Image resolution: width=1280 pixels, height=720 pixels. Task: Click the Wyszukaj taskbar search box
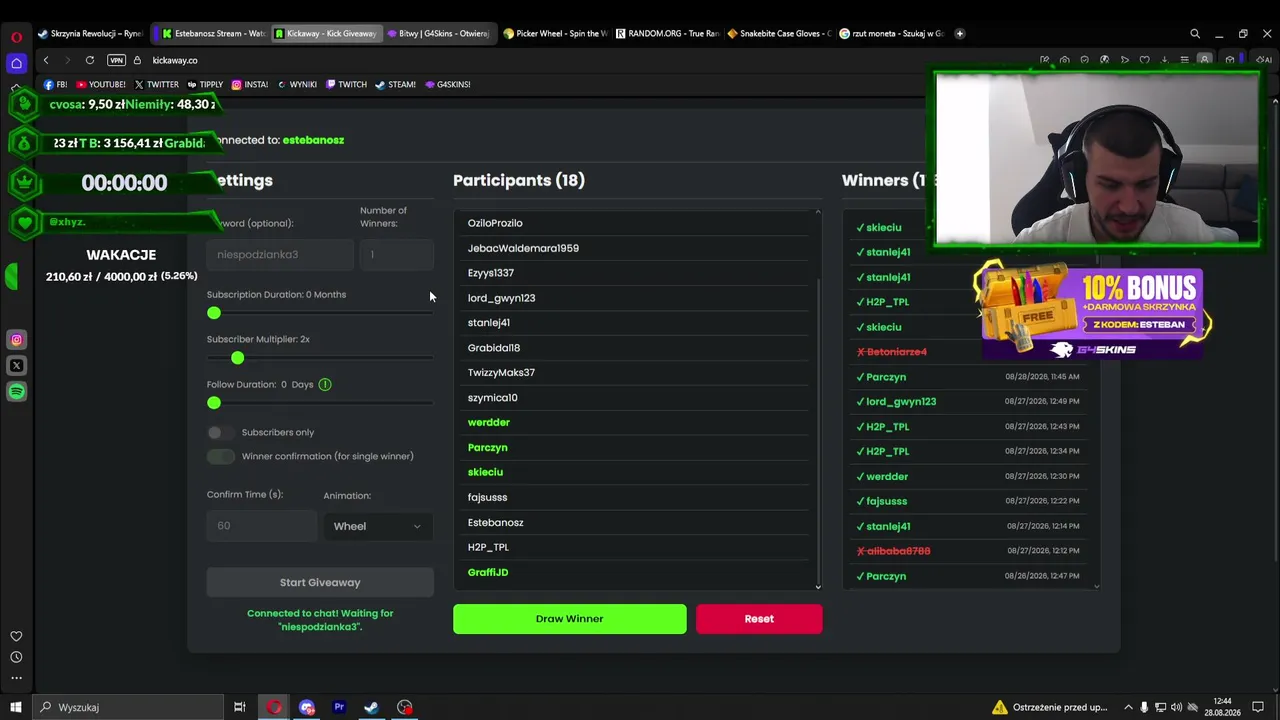pos(127,707)
